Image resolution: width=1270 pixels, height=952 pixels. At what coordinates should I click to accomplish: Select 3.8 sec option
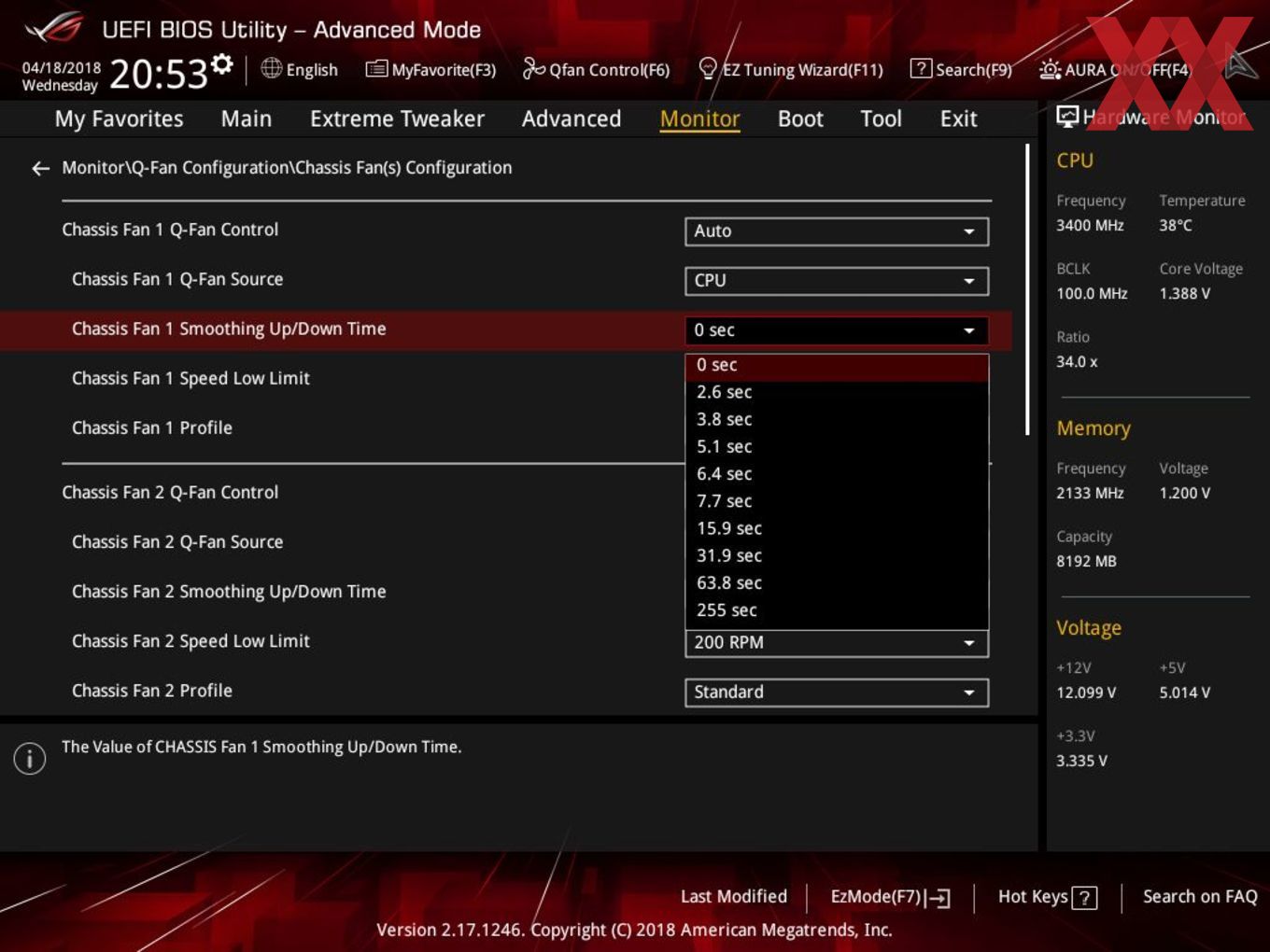point(837,420)
